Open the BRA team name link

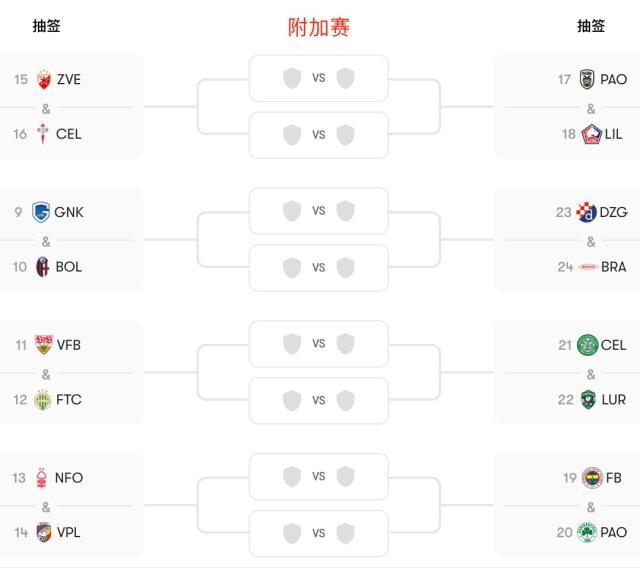tap(614, 267)
